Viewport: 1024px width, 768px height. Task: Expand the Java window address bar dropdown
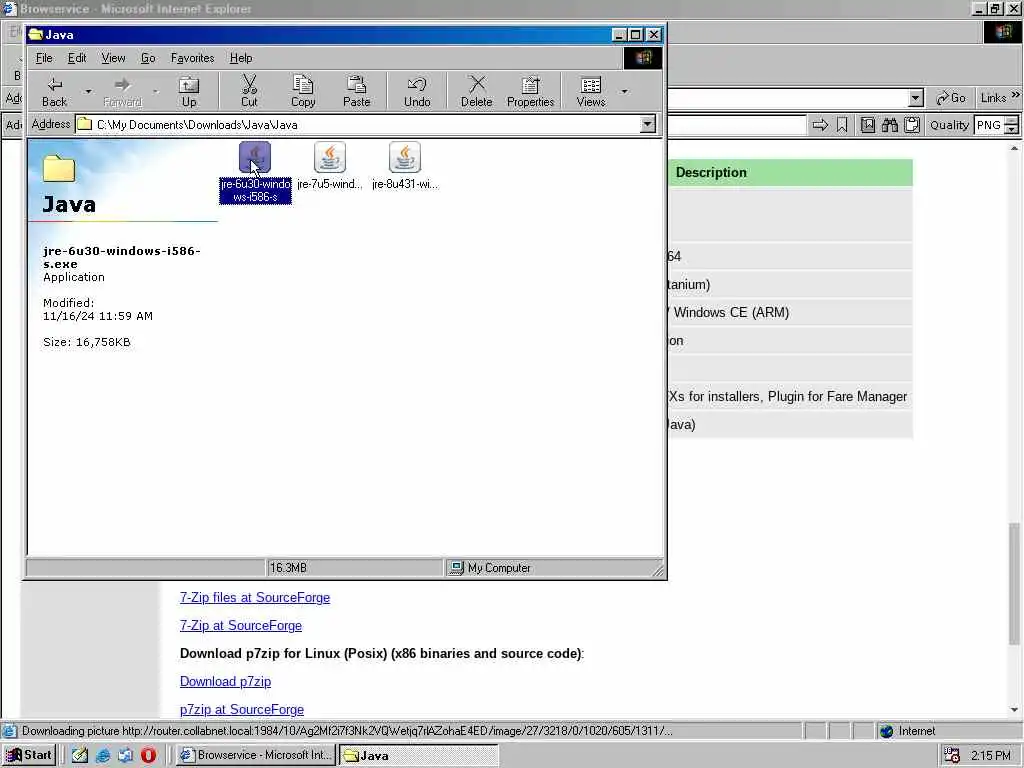pyautogui.click(x=647, y=124)
